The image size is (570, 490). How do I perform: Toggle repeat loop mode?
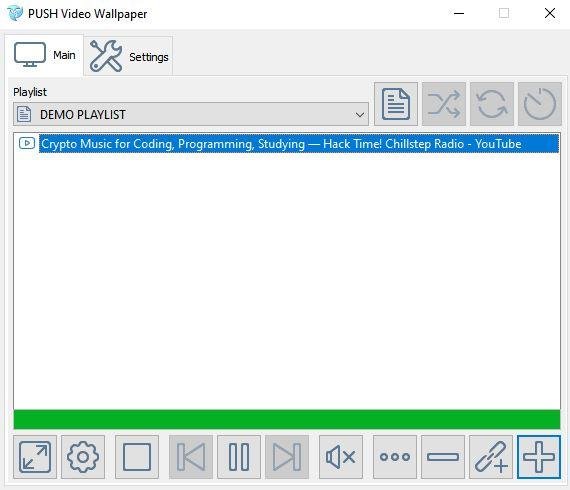[492, 104]
